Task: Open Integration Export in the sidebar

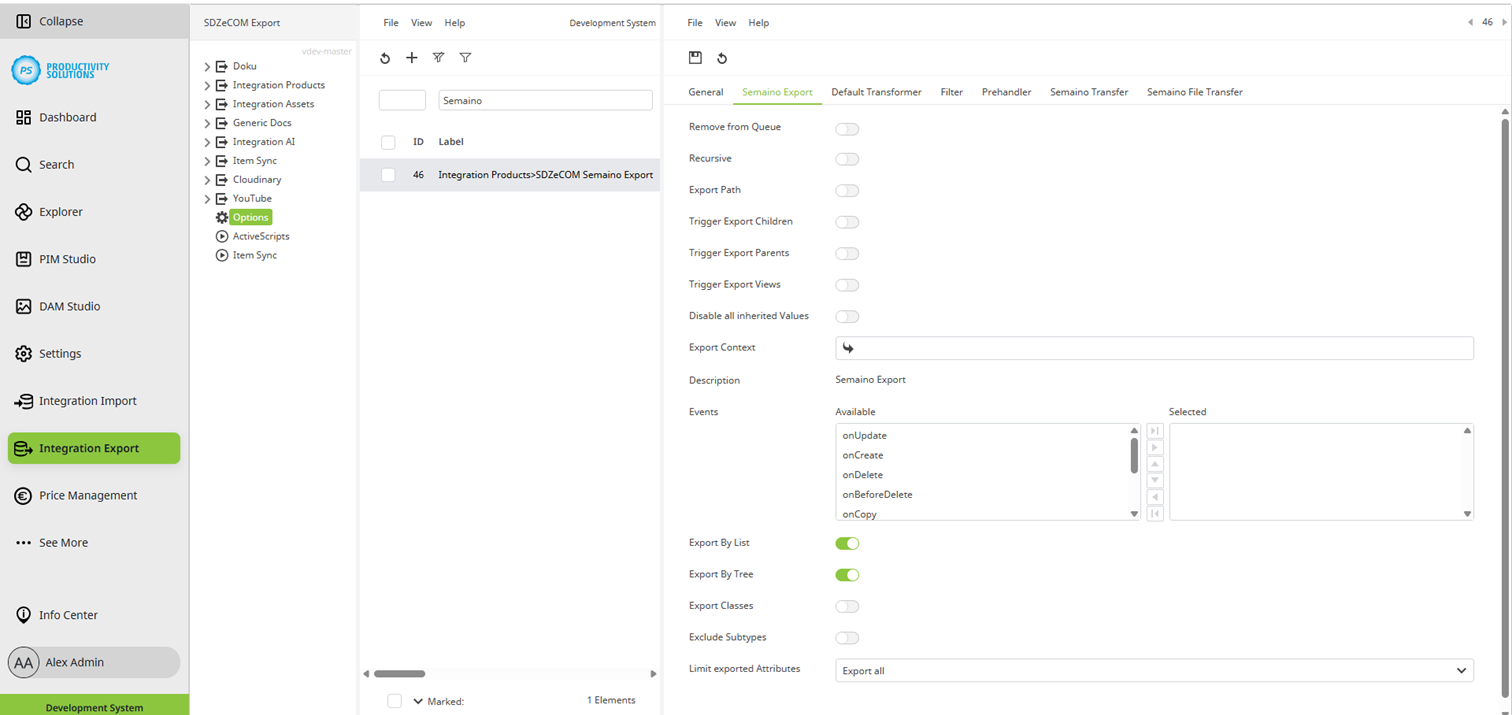Action: tap(93, 448)
